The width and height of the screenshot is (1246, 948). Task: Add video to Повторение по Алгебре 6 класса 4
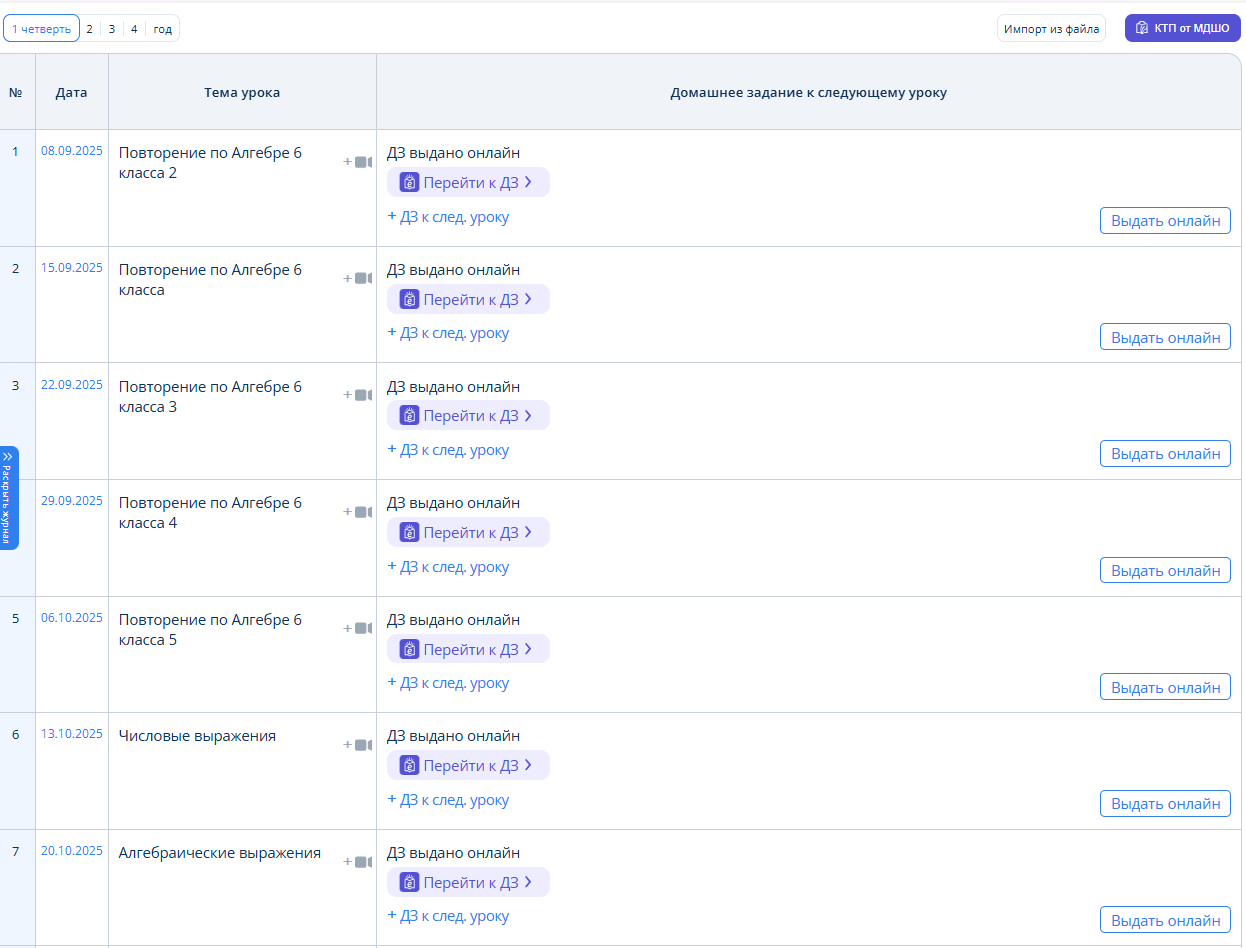(358, 512)
